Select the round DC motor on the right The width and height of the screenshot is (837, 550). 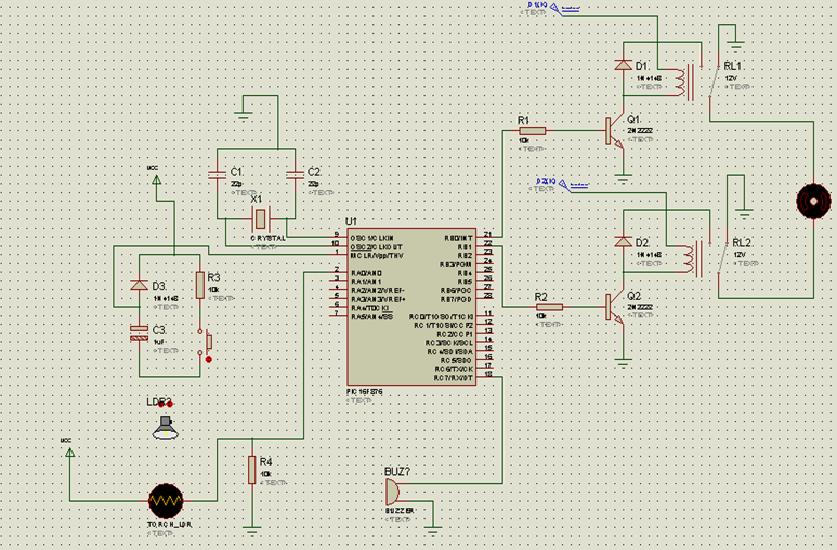(814, 201)
